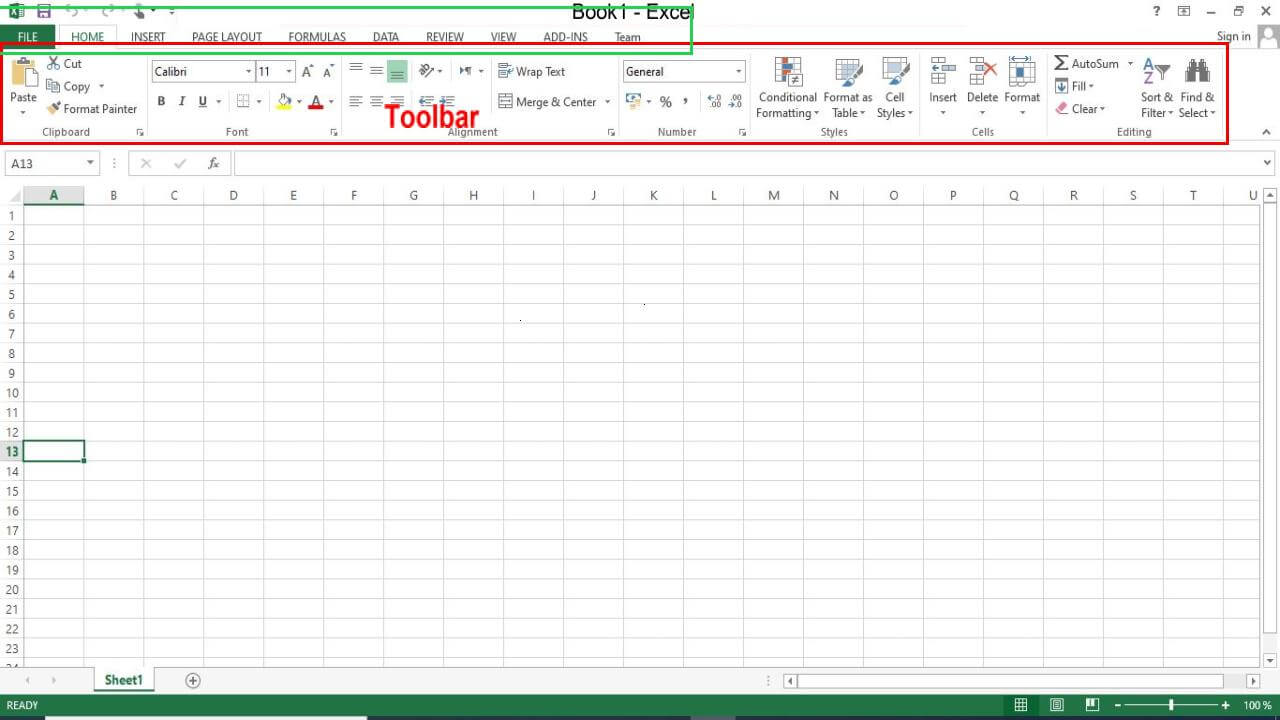Click the Insert Function fx icon

213,164
